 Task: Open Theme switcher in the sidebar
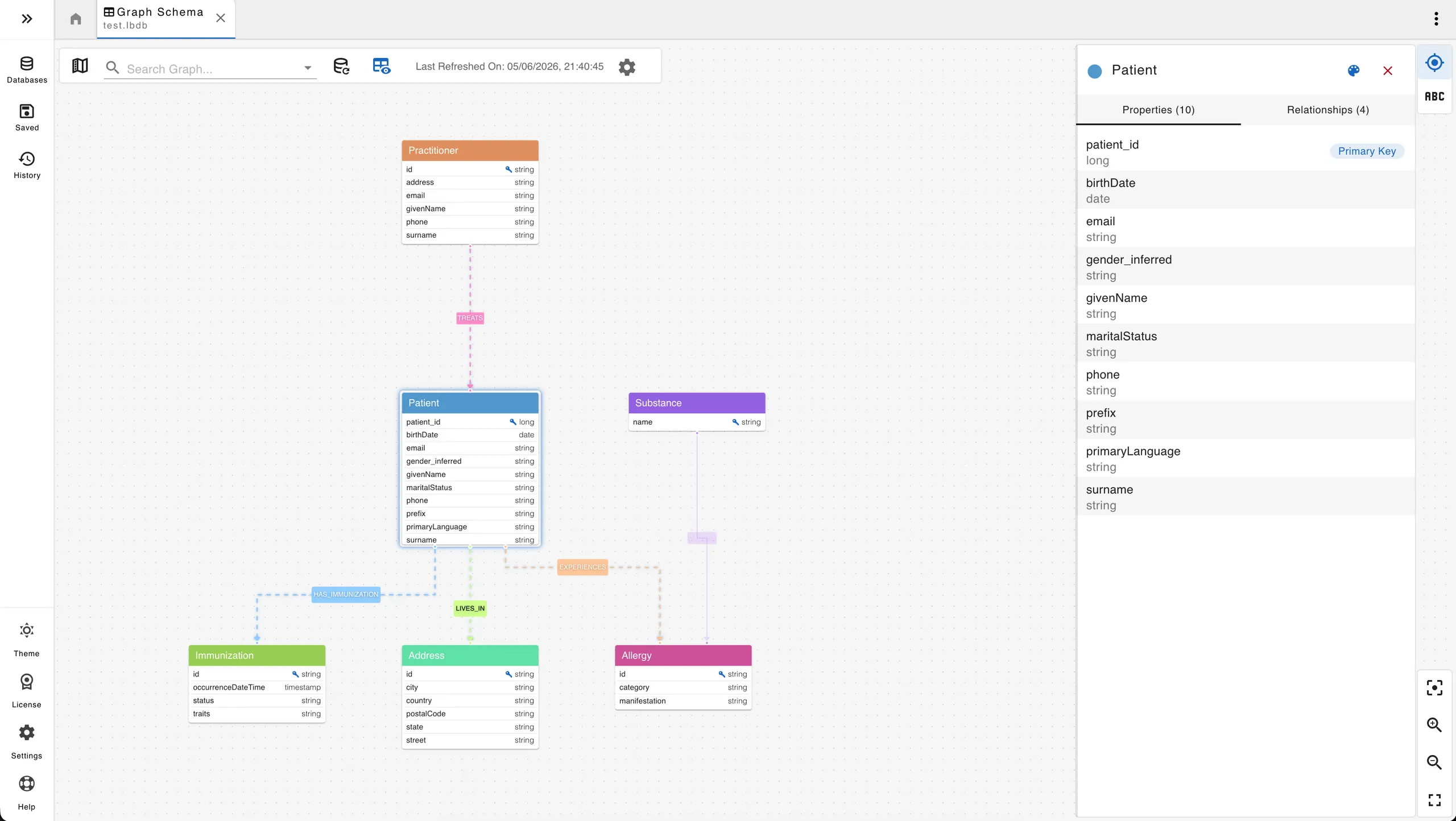27,640
